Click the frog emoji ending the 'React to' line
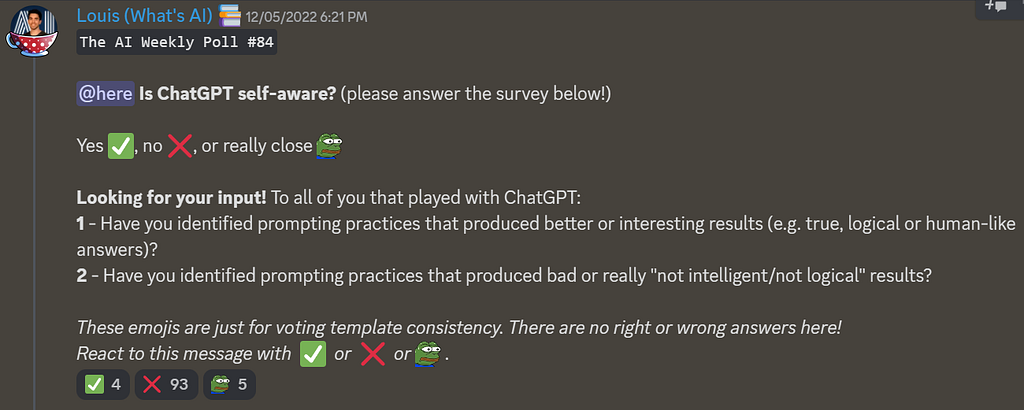 pyautogui.click(x=428, y=355)
